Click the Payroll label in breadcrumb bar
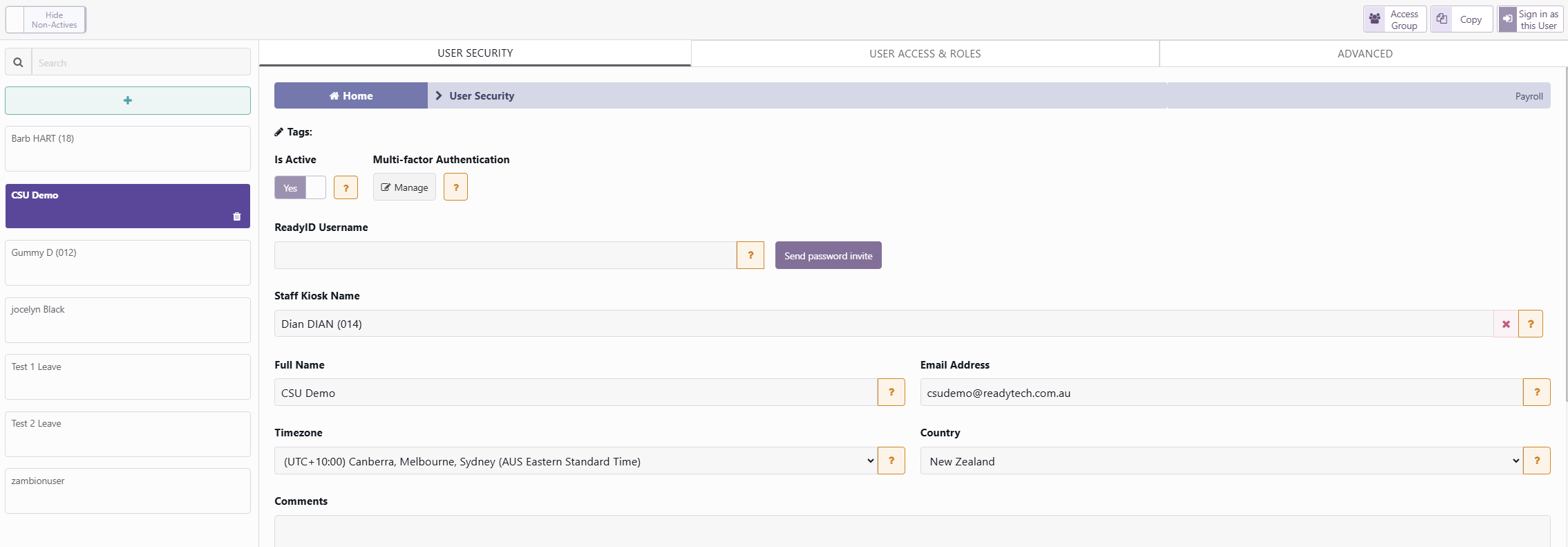The height and width of the screenshot is (547, 1568). tap(1529, 96)
